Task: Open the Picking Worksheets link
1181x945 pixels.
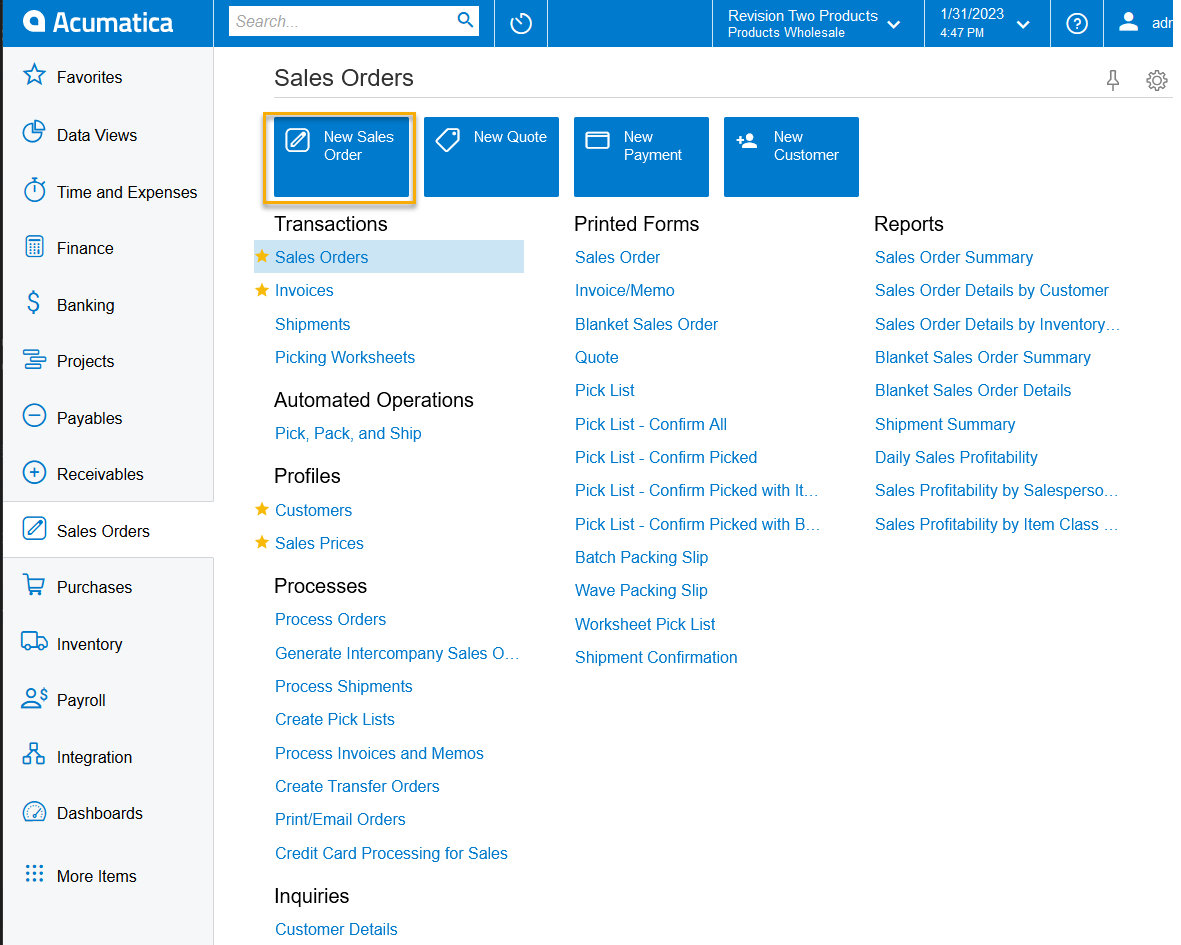Action: [345, 358]
